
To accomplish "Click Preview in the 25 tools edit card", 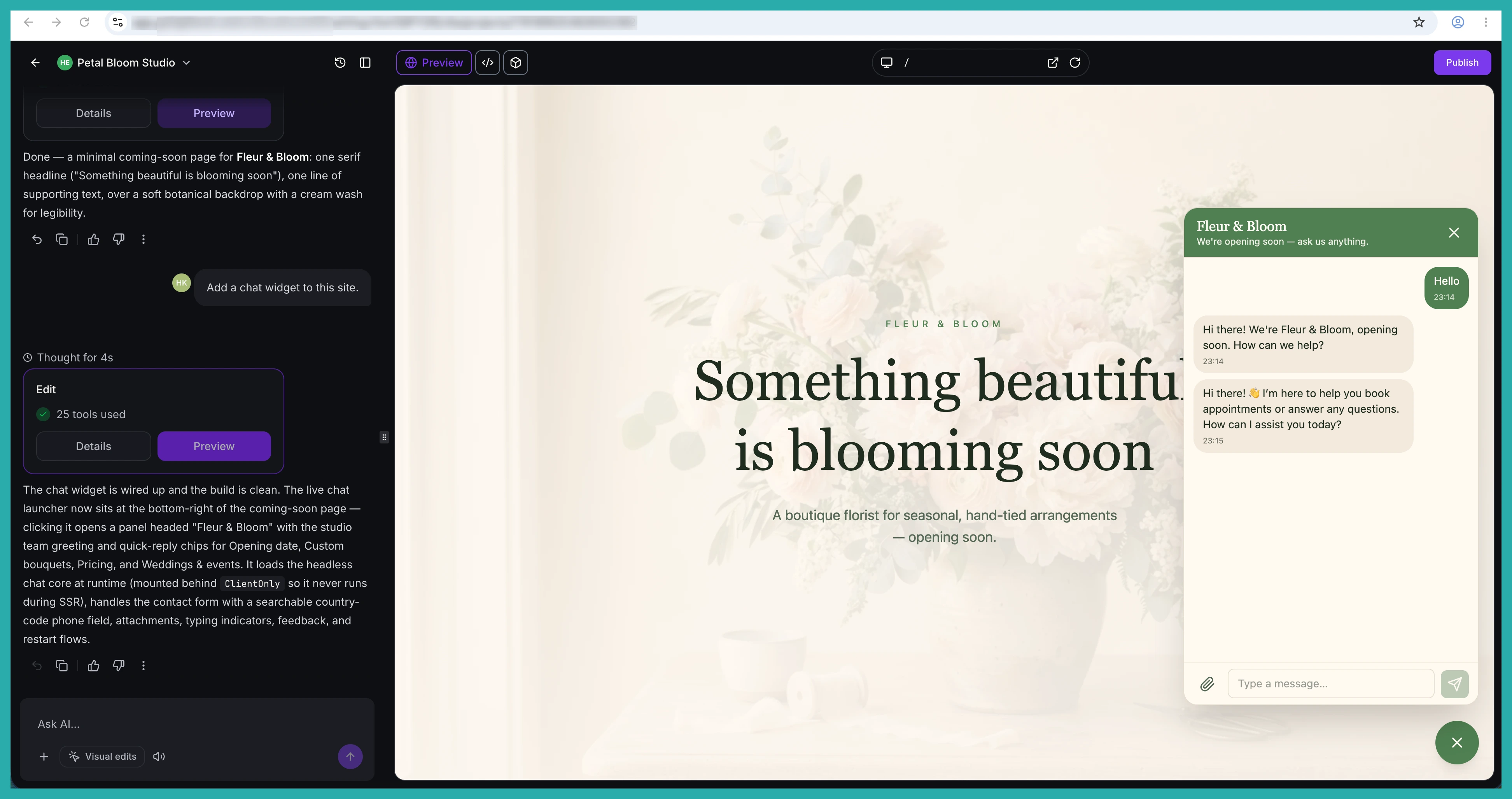I will click(x=214, y=446).
